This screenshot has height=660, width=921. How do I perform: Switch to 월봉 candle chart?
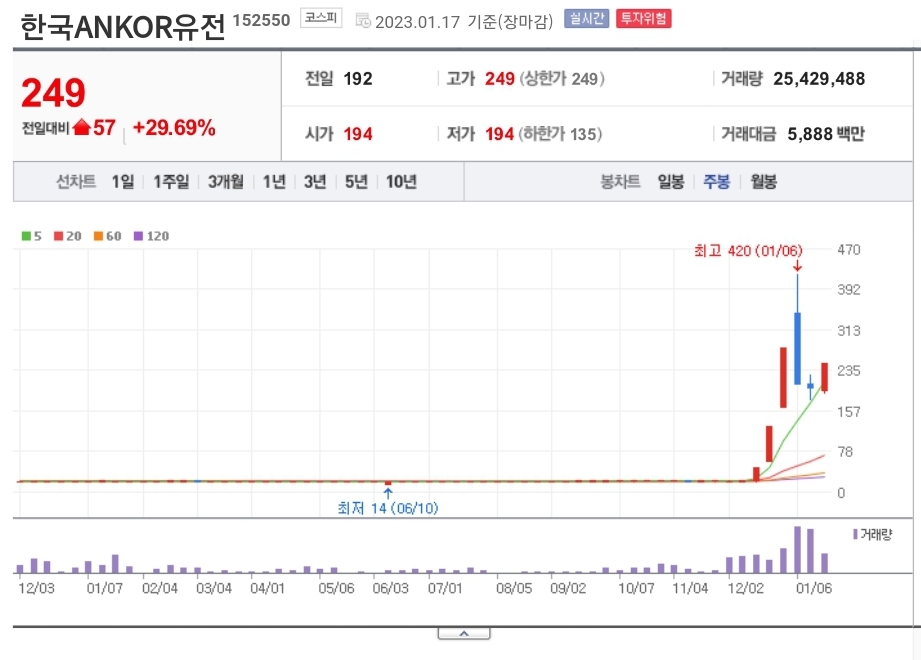764,181
